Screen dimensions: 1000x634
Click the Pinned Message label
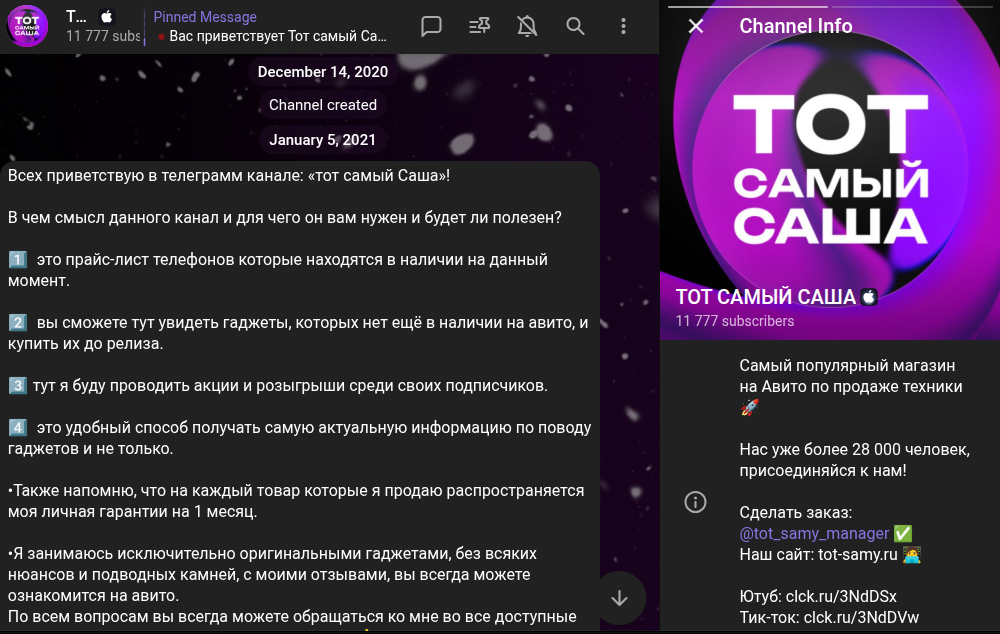tap(205, 17)
